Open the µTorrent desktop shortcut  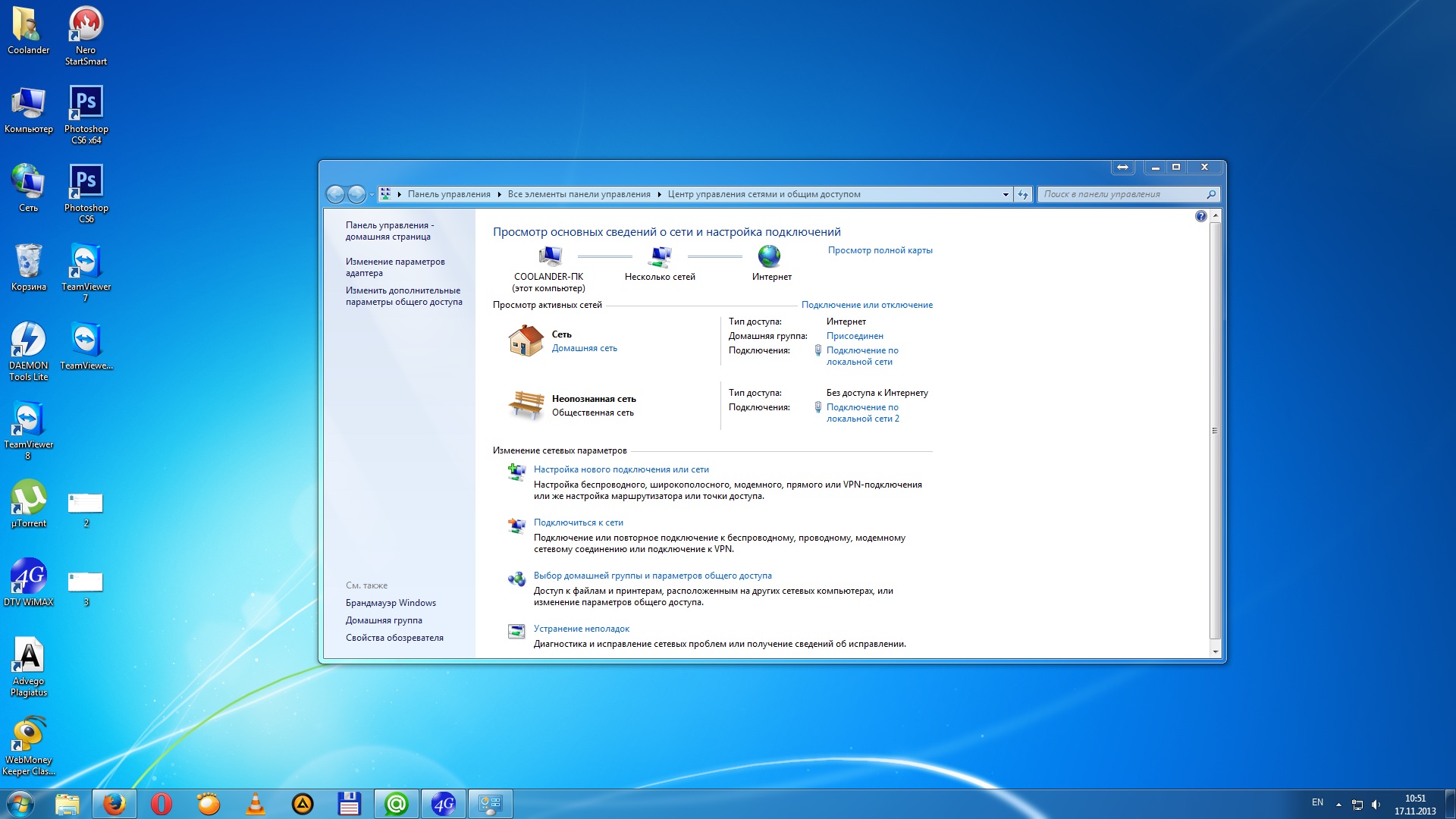click(29, 498)
